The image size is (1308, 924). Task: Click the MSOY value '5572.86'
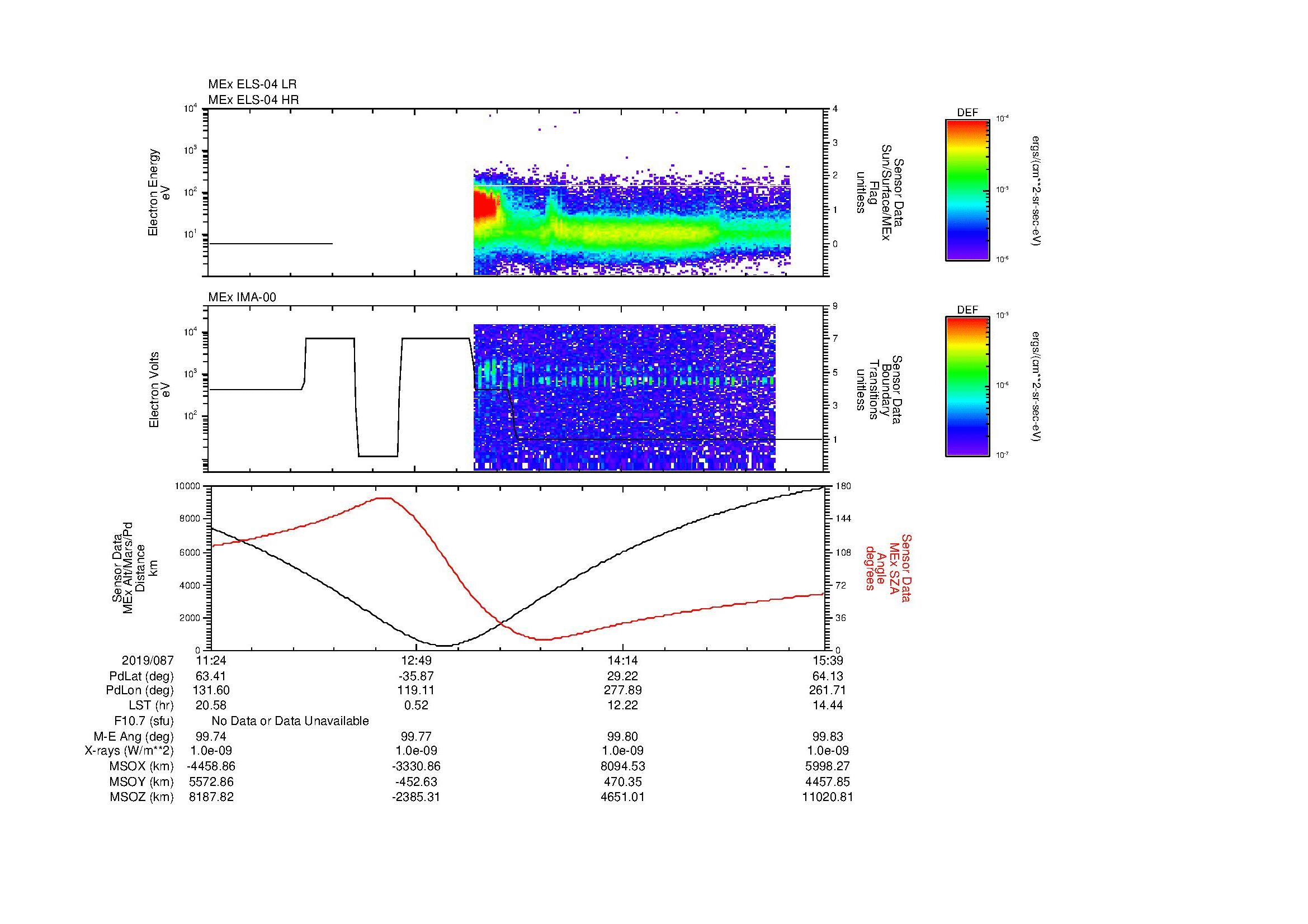point(211,781)
